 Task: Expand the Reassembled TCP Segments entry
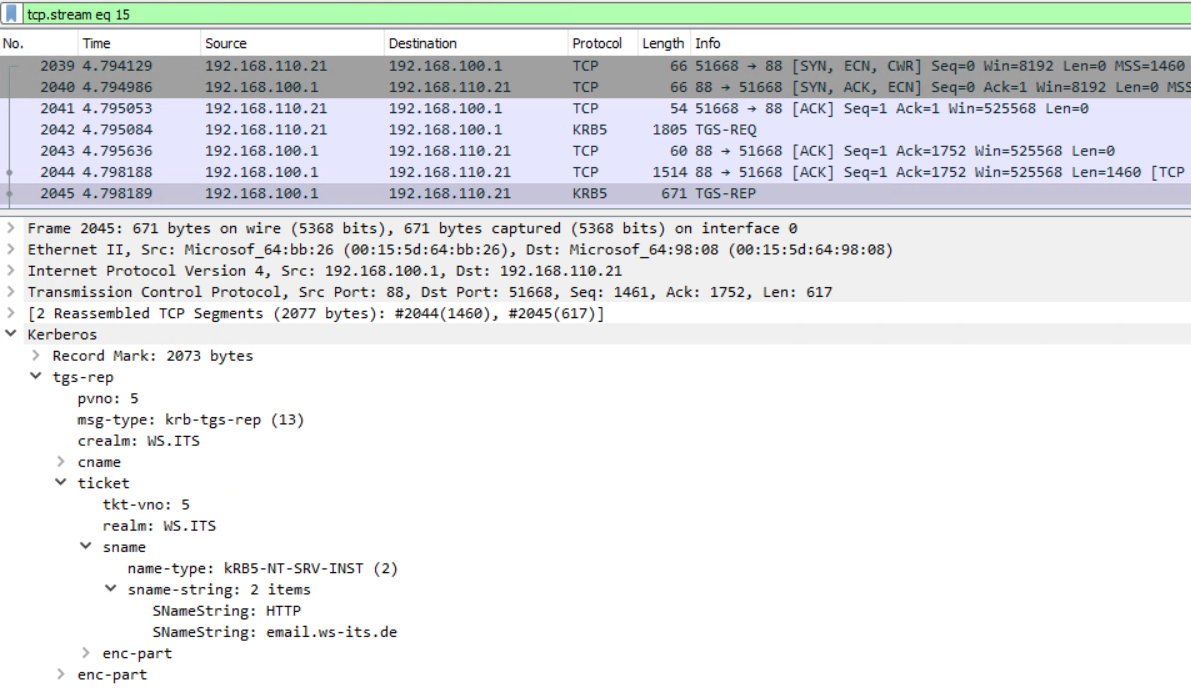click(x=11, y=313)
